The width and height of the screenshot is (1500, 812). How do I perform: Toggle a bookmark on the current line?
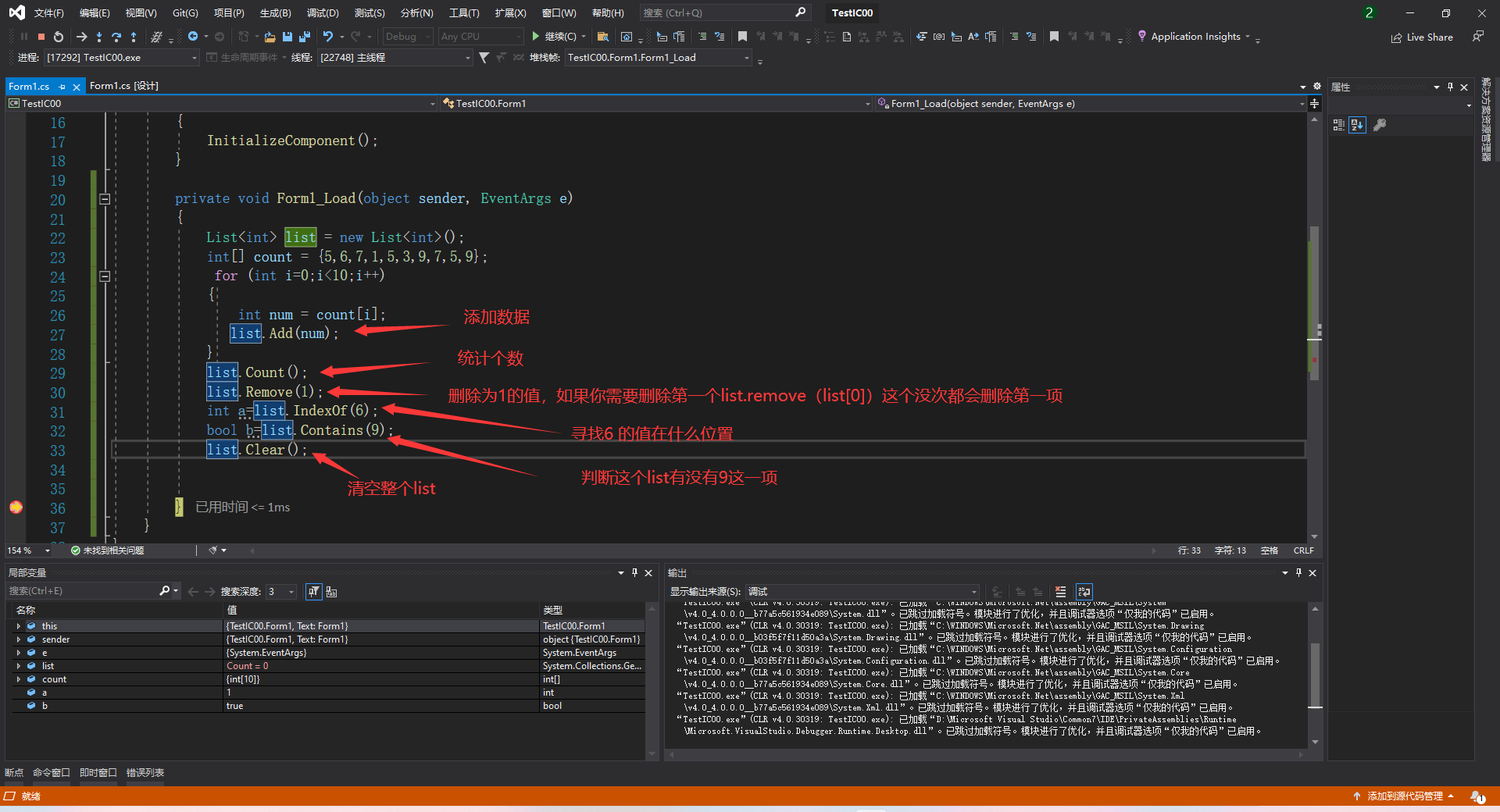pyautogui.click(x=742, y=37)
